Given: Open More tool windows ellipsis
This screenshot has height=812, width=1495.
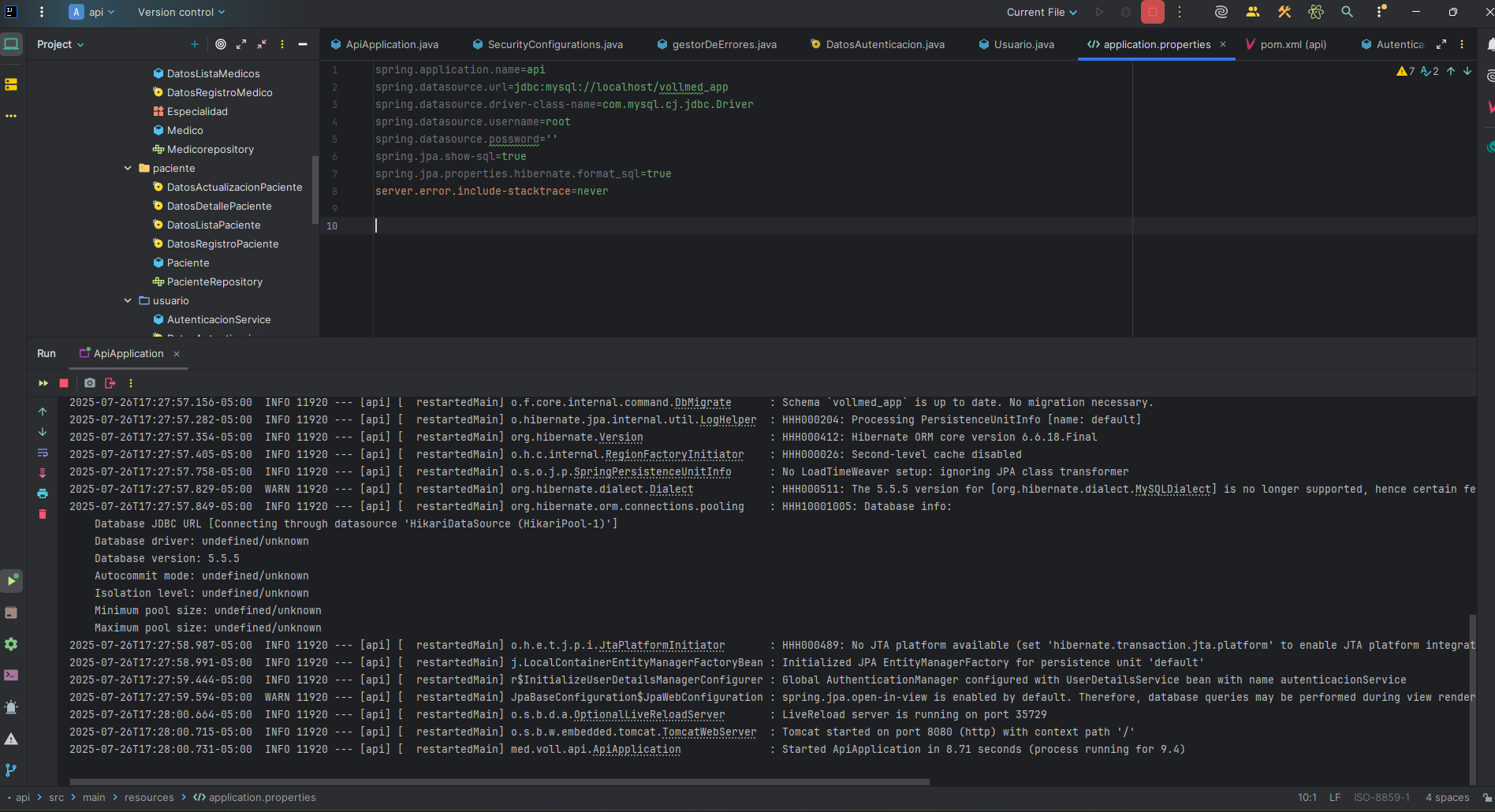Looking at the screenshot, I should [x=11, y=116].
